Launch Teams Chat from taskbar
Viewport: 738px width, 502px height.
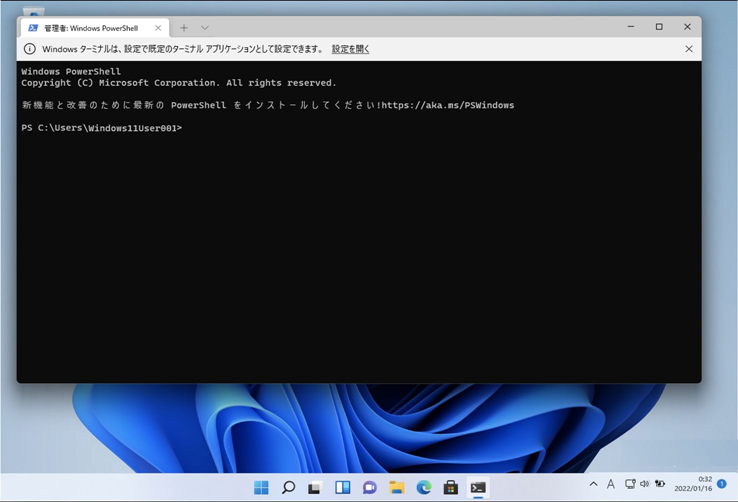(x=369, y=487)
